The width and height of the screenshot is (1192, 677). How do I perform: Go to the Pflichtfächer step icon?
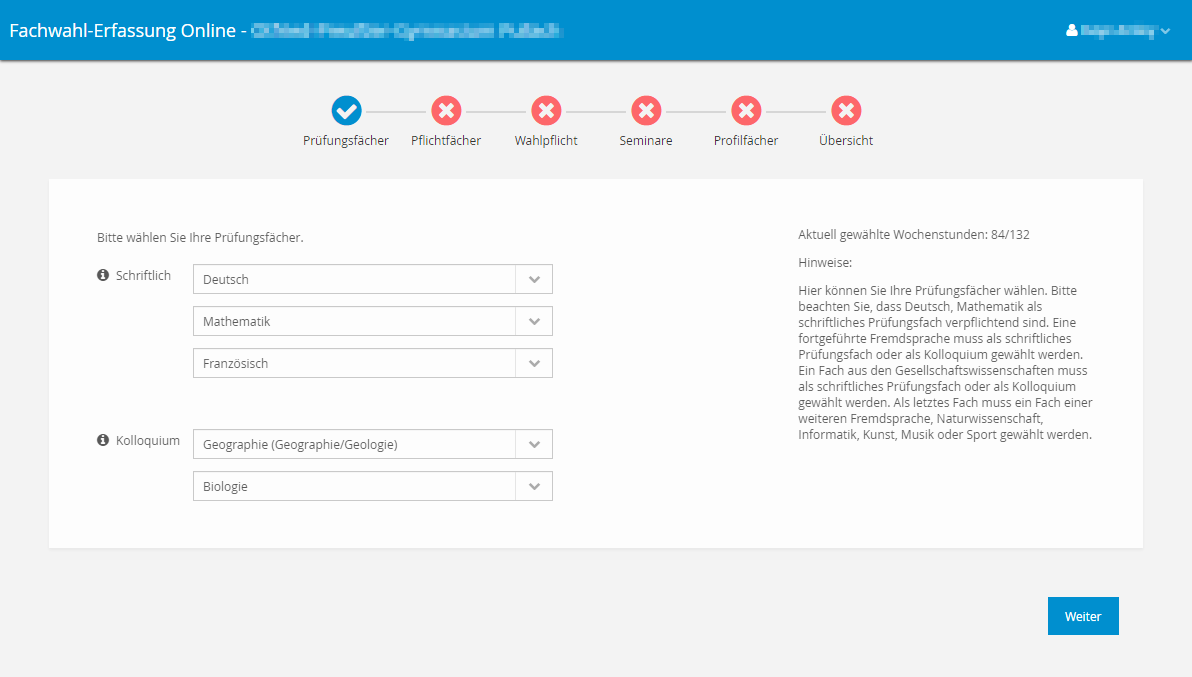[446, 111]
